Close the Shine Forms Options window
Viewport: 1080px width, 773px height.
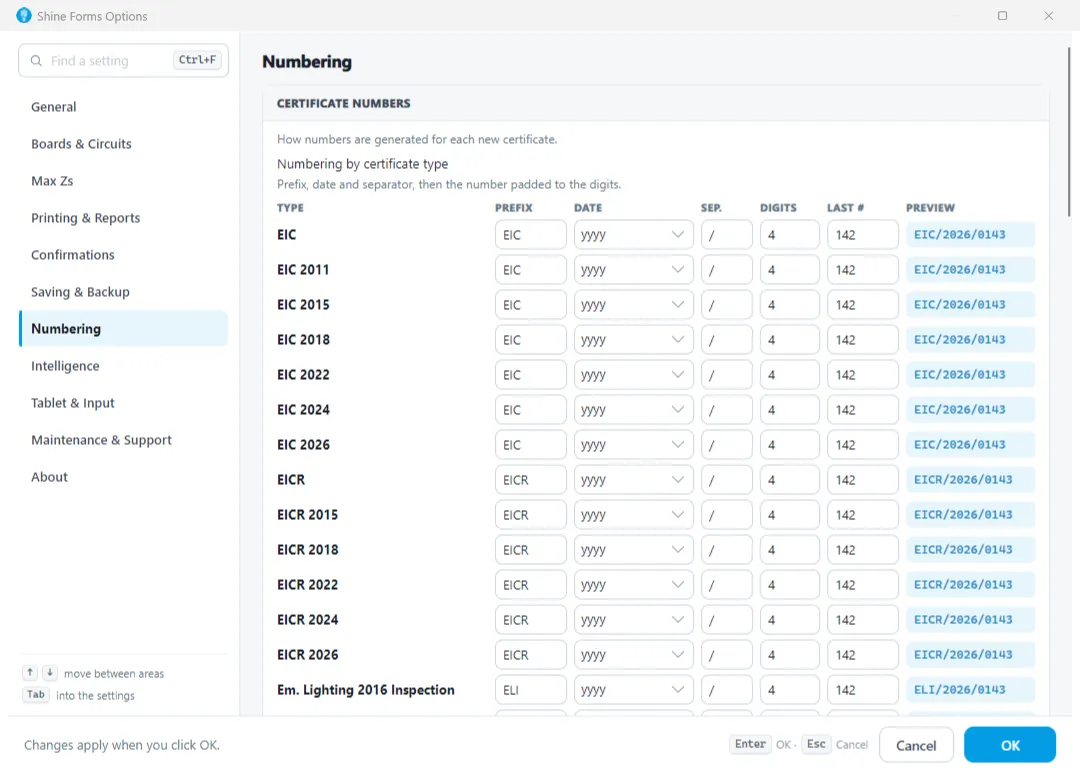(x=1048, y=15)
